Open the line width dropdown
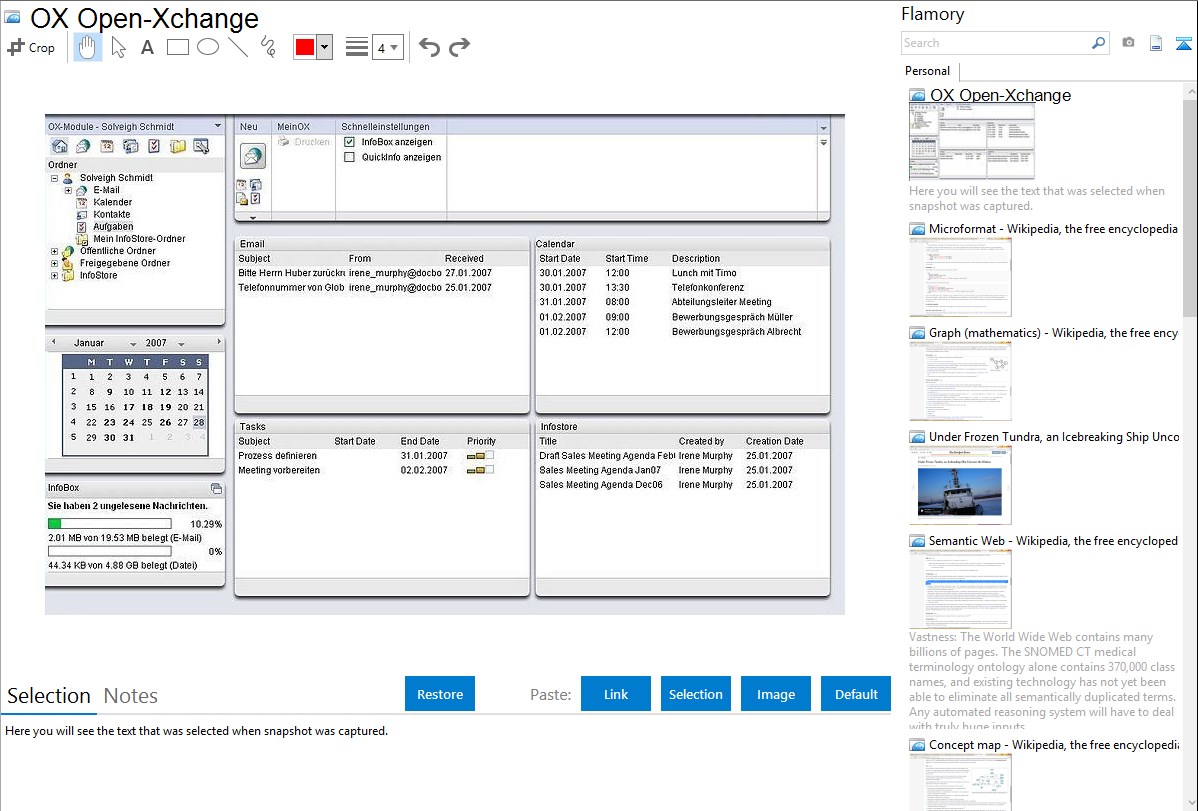Image resolution: width=1198 pixels, height=811 pixels. (387, 47)
